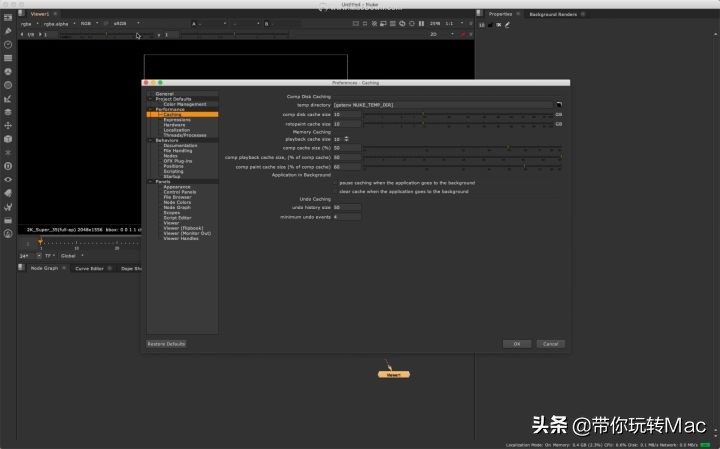The height and width of the screenshot is (449, 720).
Task: Open the Particles nodes star icon
Action: point(8,152)
